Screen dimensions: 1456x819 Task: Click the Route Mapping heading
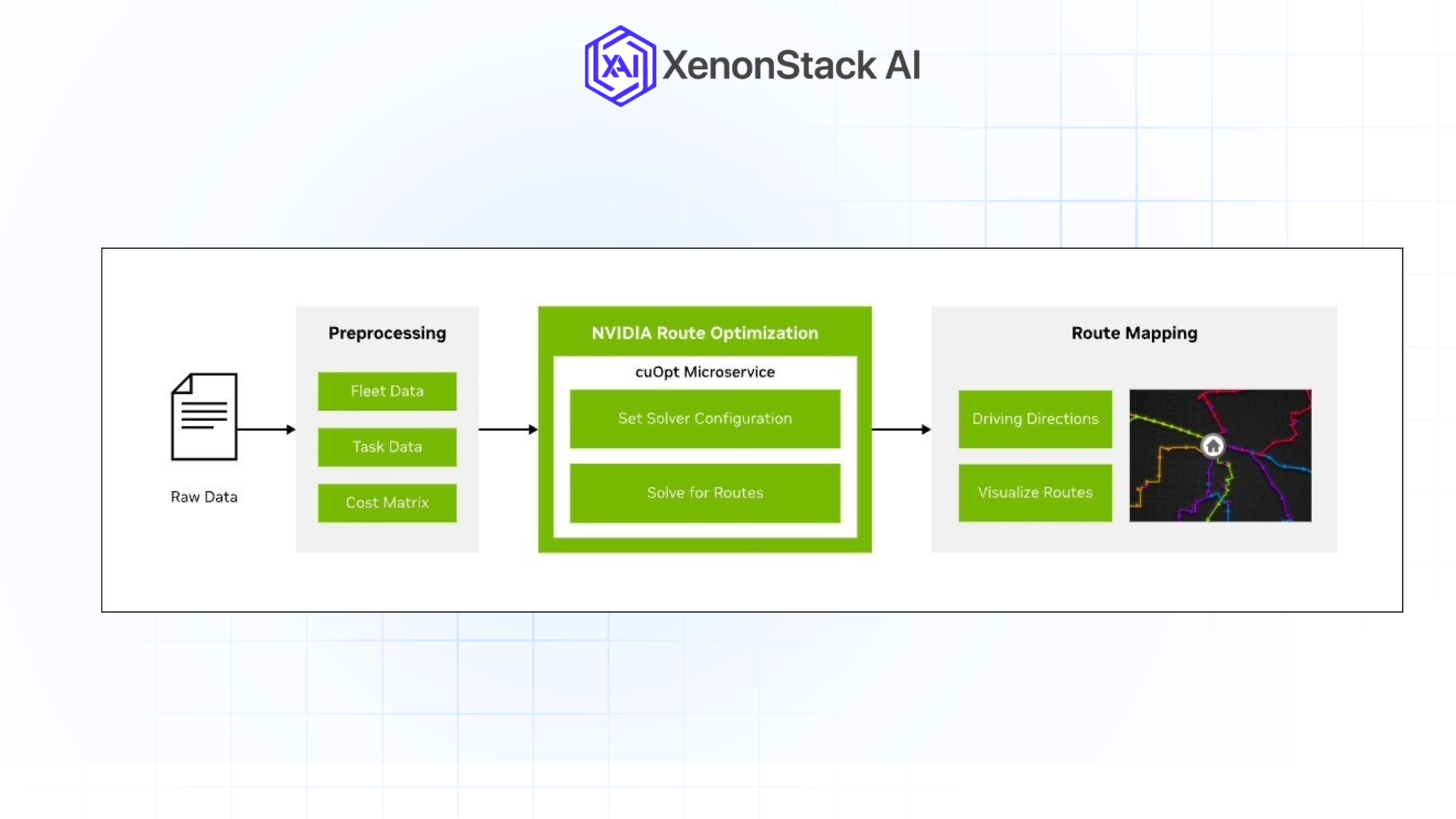(1134, 333)
